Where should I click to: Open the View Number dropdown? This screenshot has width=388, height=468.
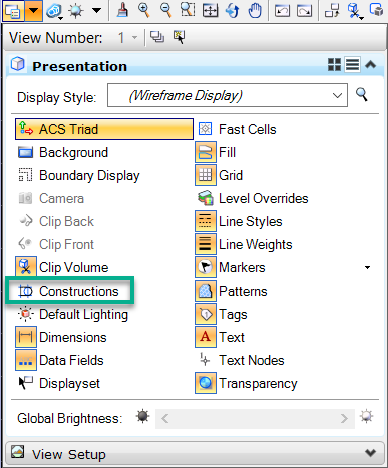[x=134, y=37]
